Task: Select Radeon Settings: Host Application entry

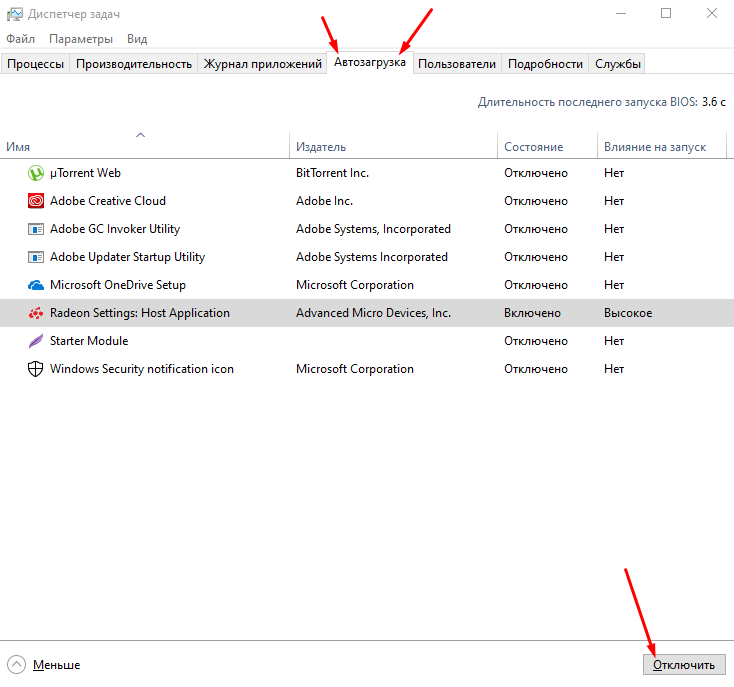Action: coord(139,313)
